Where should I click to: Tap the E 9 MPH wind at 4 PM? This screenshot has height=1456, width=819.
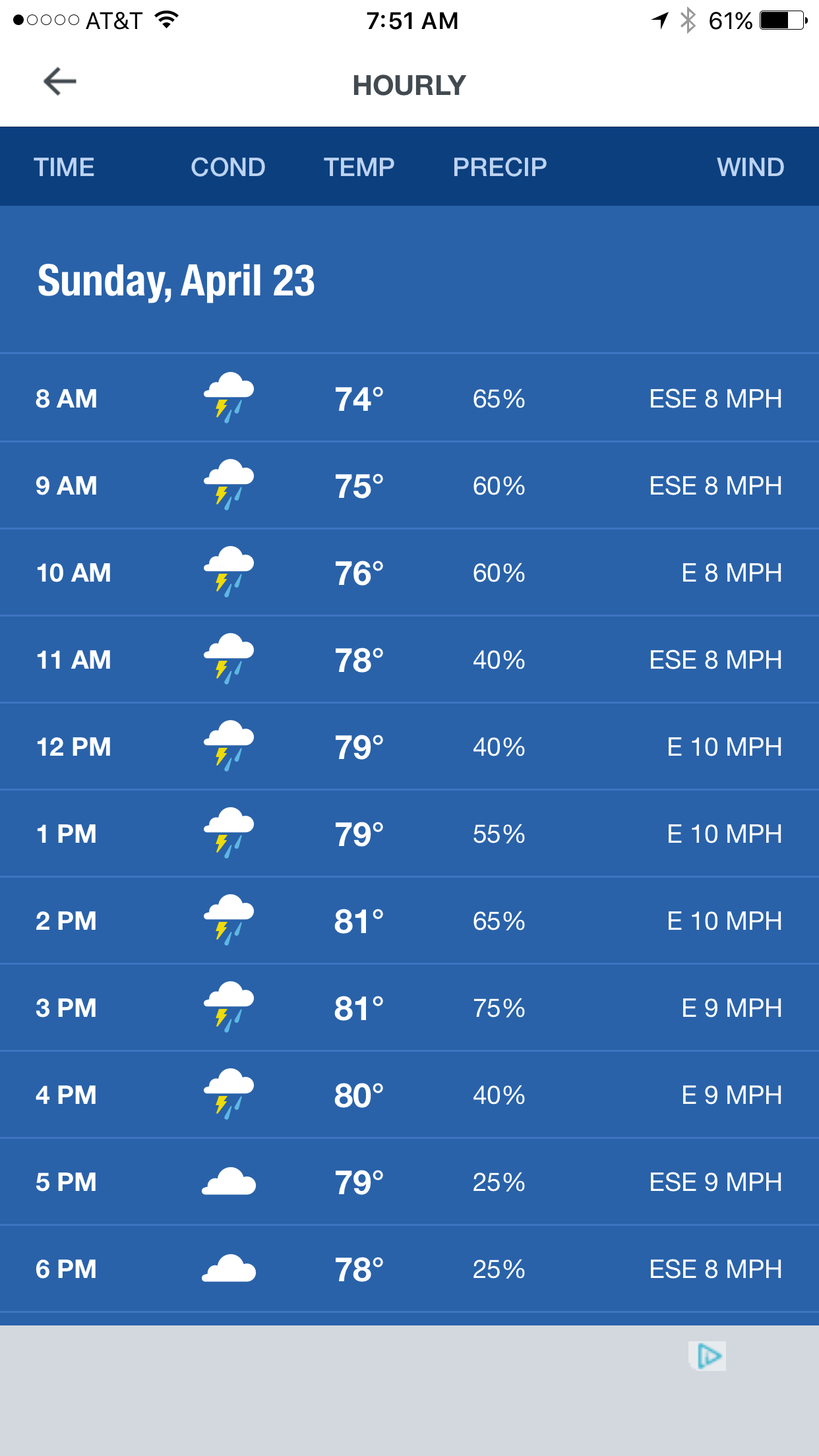pos(732,1095)
